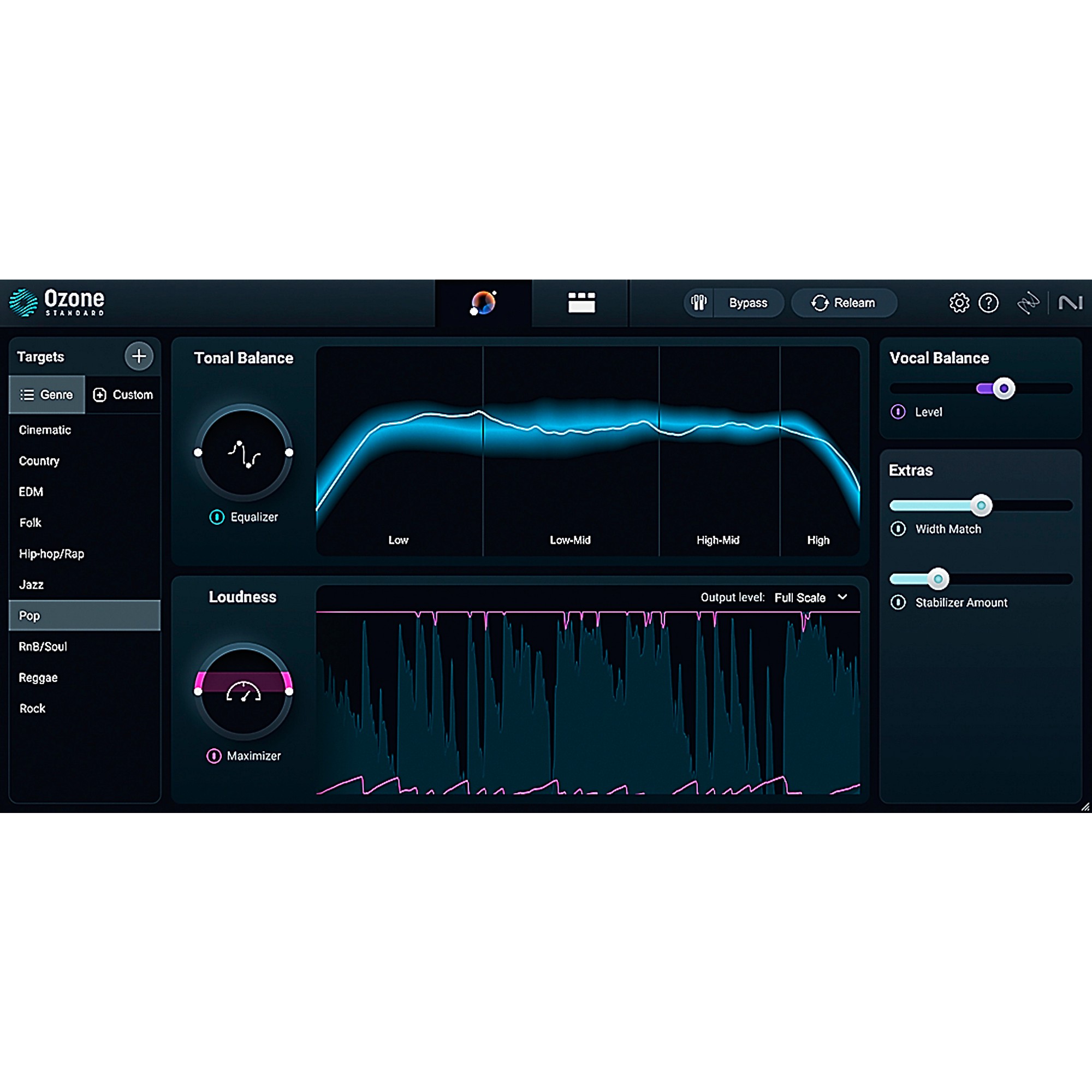Toggle the Stabilizer Amount power
1092x1092 pixels.
(900, 603)
